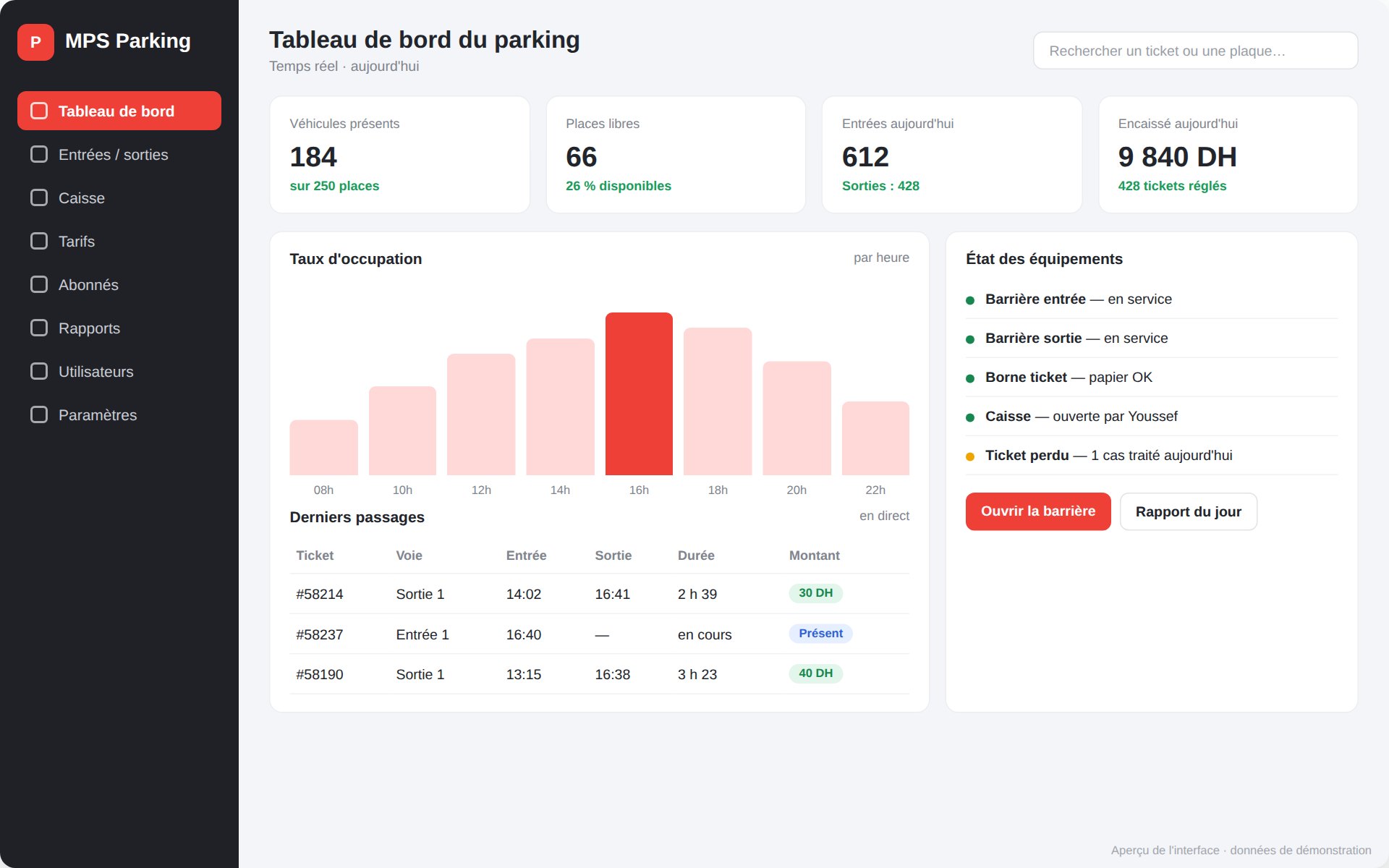Click the Sorties : 428 text
The image size is (1389, 868).
point(880,186)
